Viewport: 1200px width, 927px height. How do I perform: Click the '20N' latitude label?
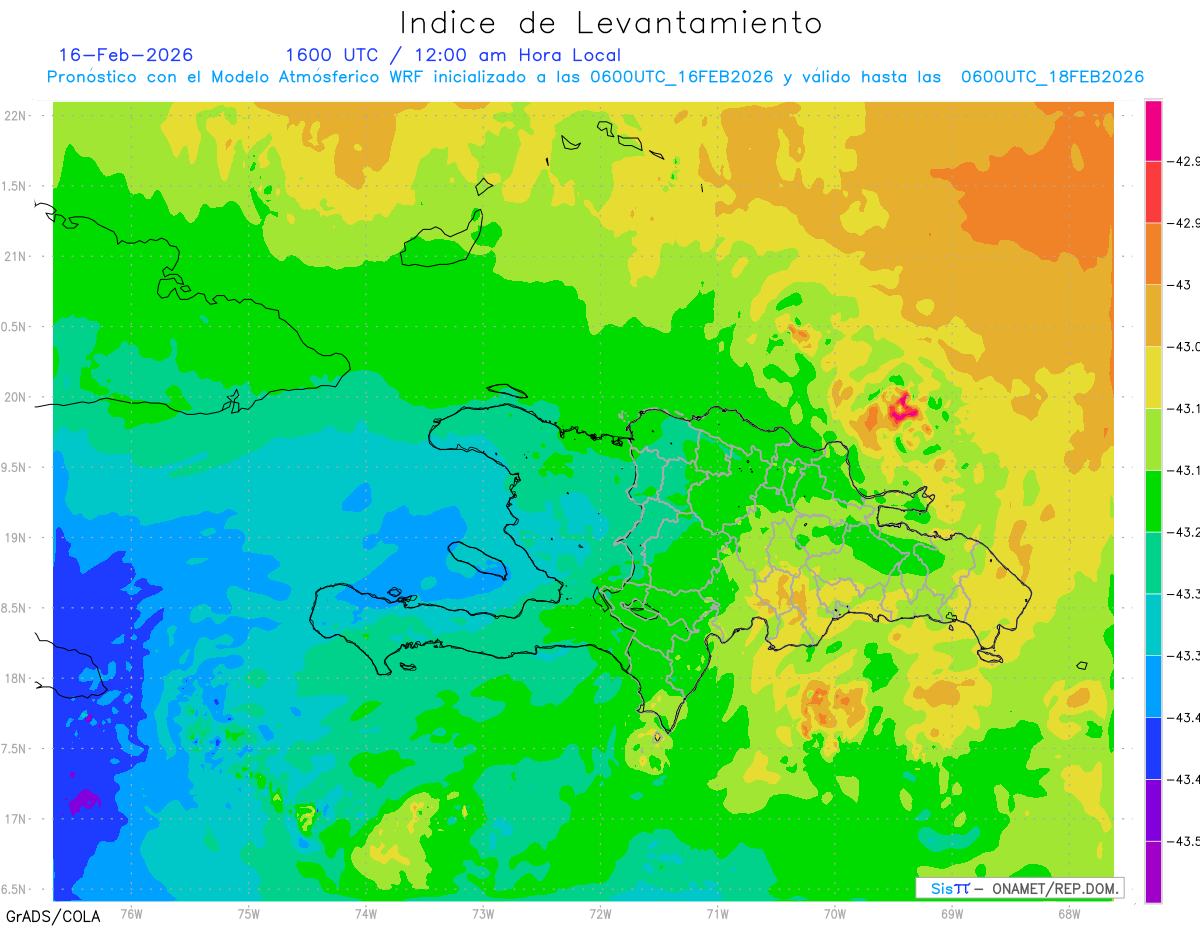[16, 398]
